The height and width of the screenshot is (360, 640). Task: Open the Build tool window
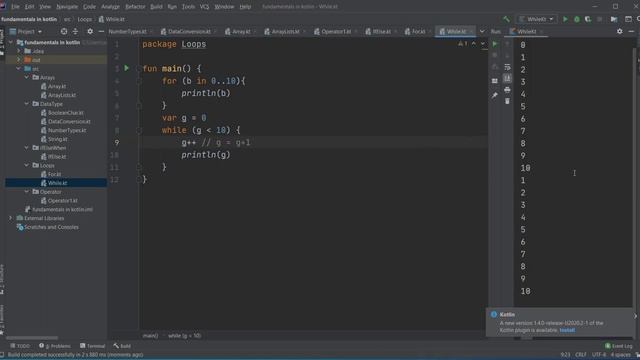(122, 346)
